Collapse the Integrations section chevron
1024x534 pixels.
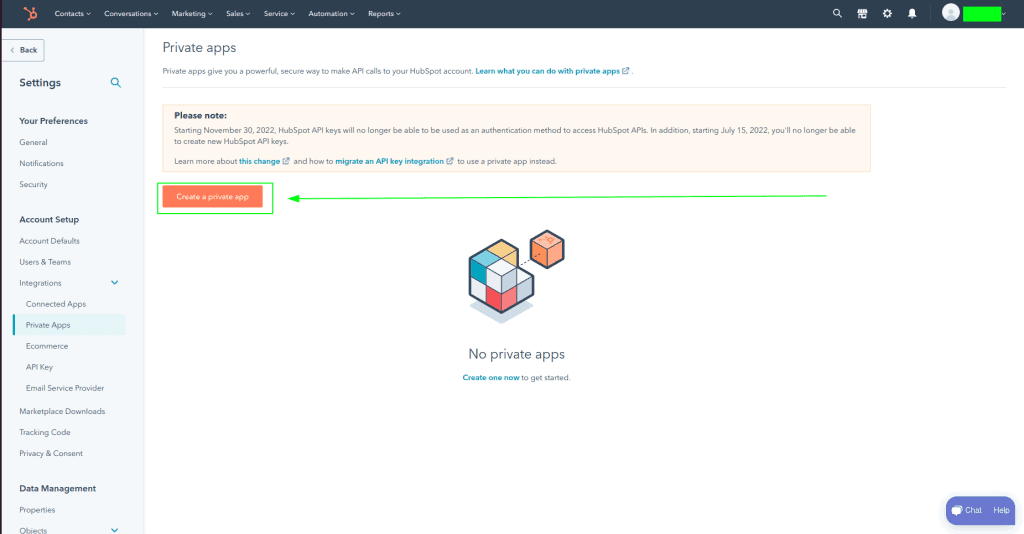click(114, 283)
